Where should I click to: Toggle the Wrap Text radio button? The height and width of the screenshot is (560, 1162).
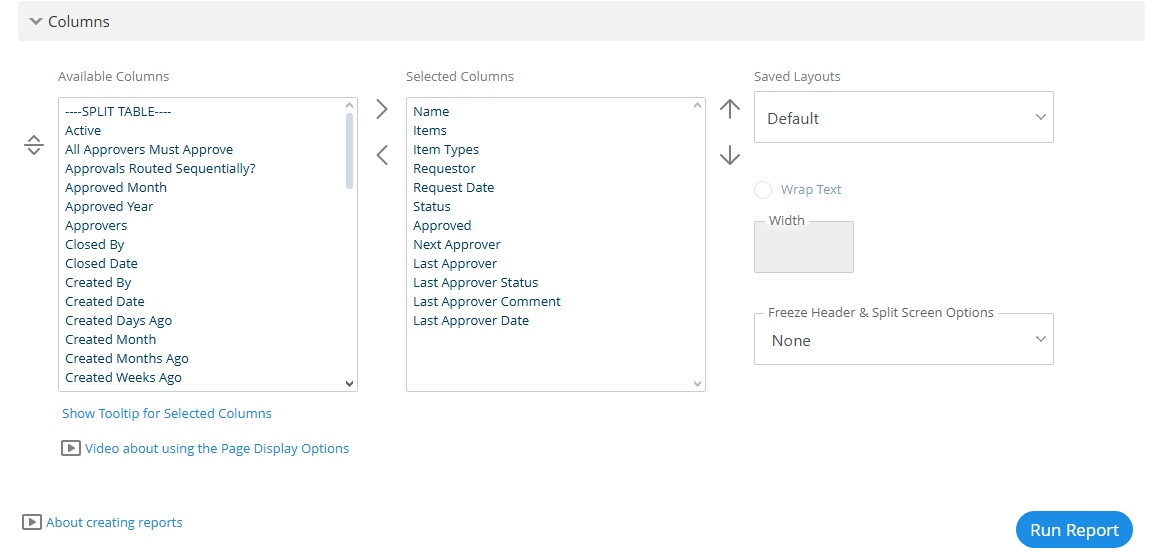(763, 190)
